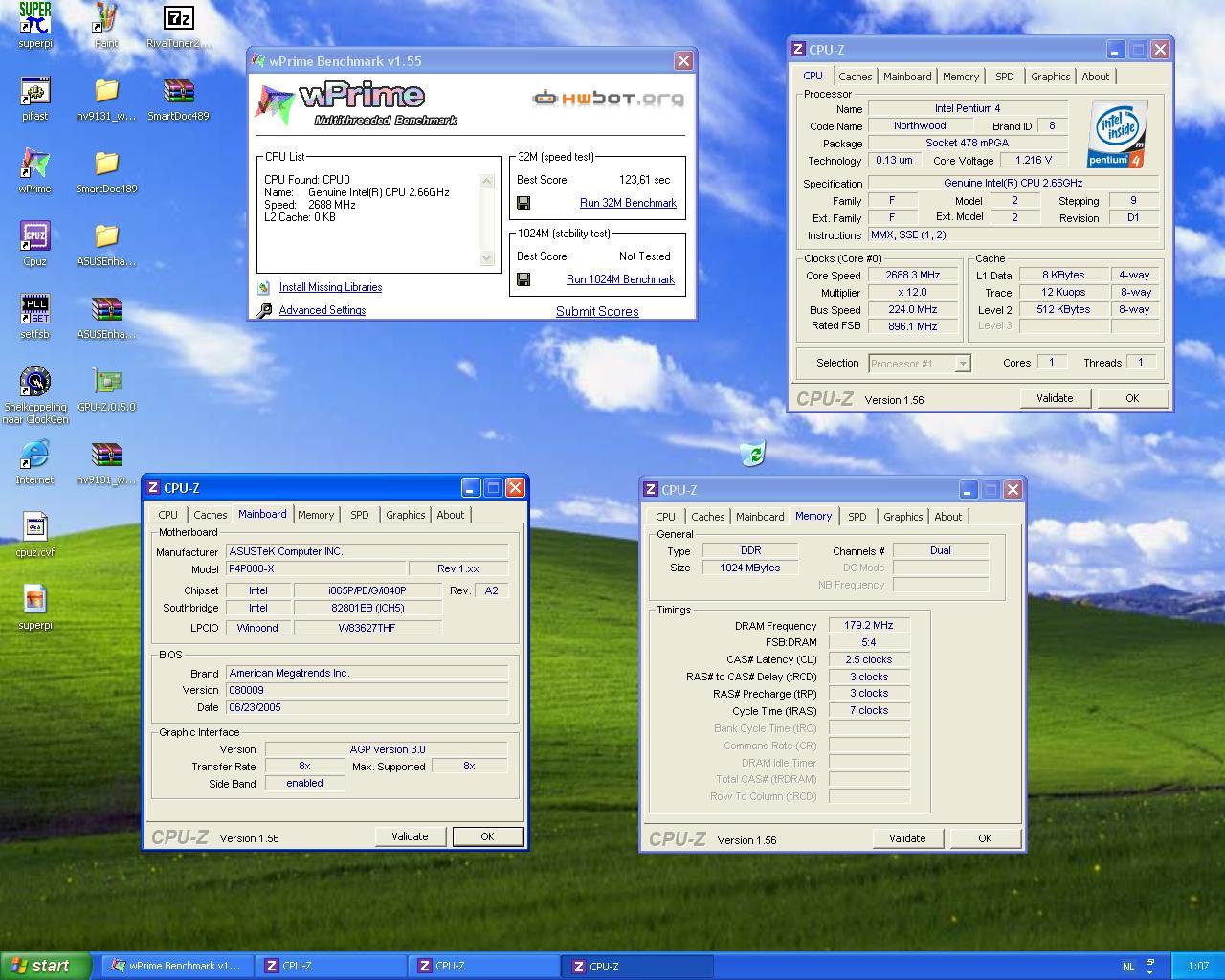Click Validate in the processor CPU-Z window
The width and height of the screenshot is (1225, 980).
pos(1055,398)
